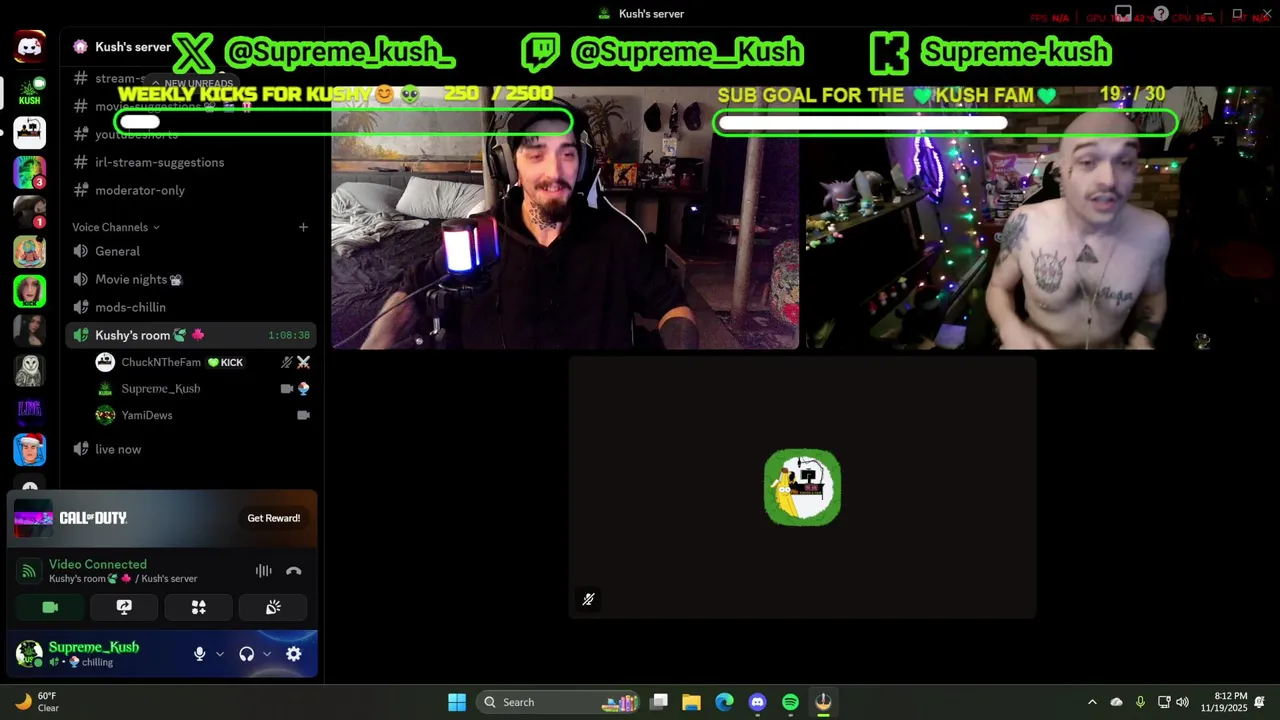The width and height of the screenshot is (1280, 720).
Task: Deafen with the headphones button
Action: click(246, 654)
